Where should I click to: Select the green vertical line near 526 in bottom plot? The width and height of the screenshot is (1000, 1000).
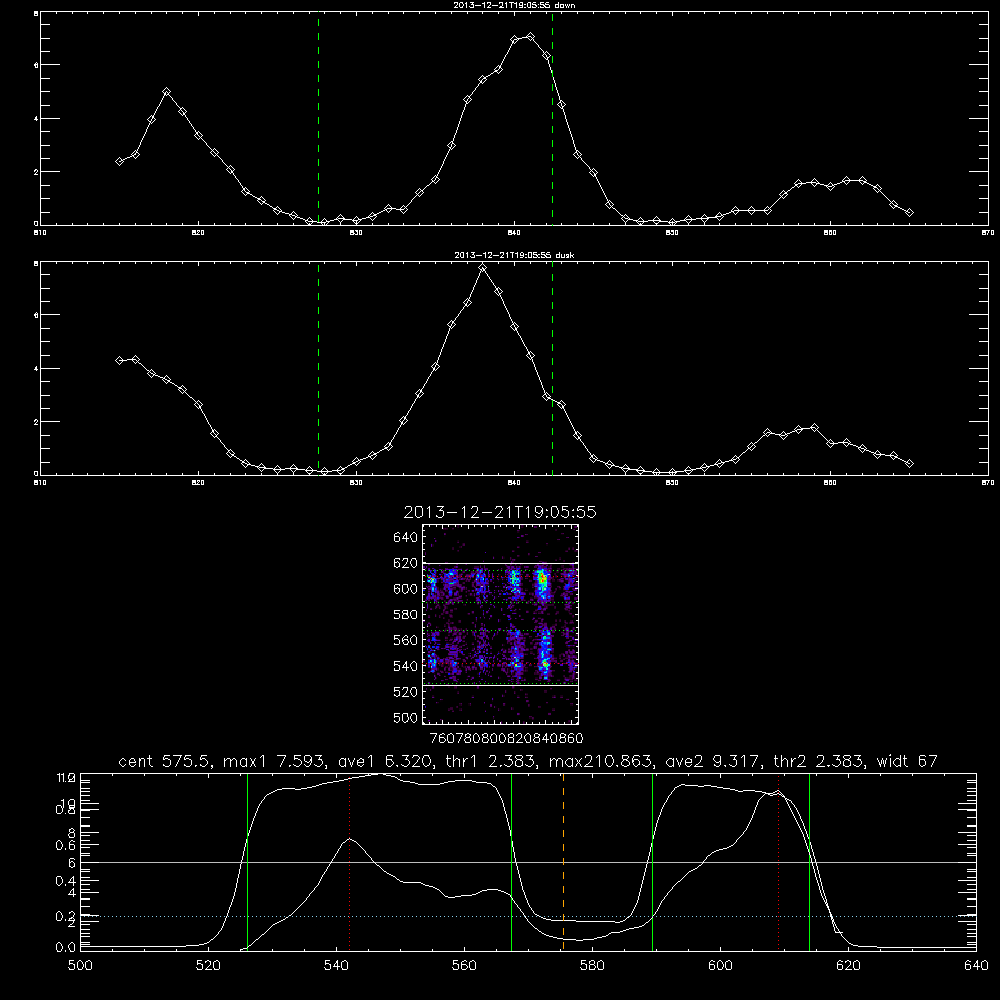click(247, 861)
